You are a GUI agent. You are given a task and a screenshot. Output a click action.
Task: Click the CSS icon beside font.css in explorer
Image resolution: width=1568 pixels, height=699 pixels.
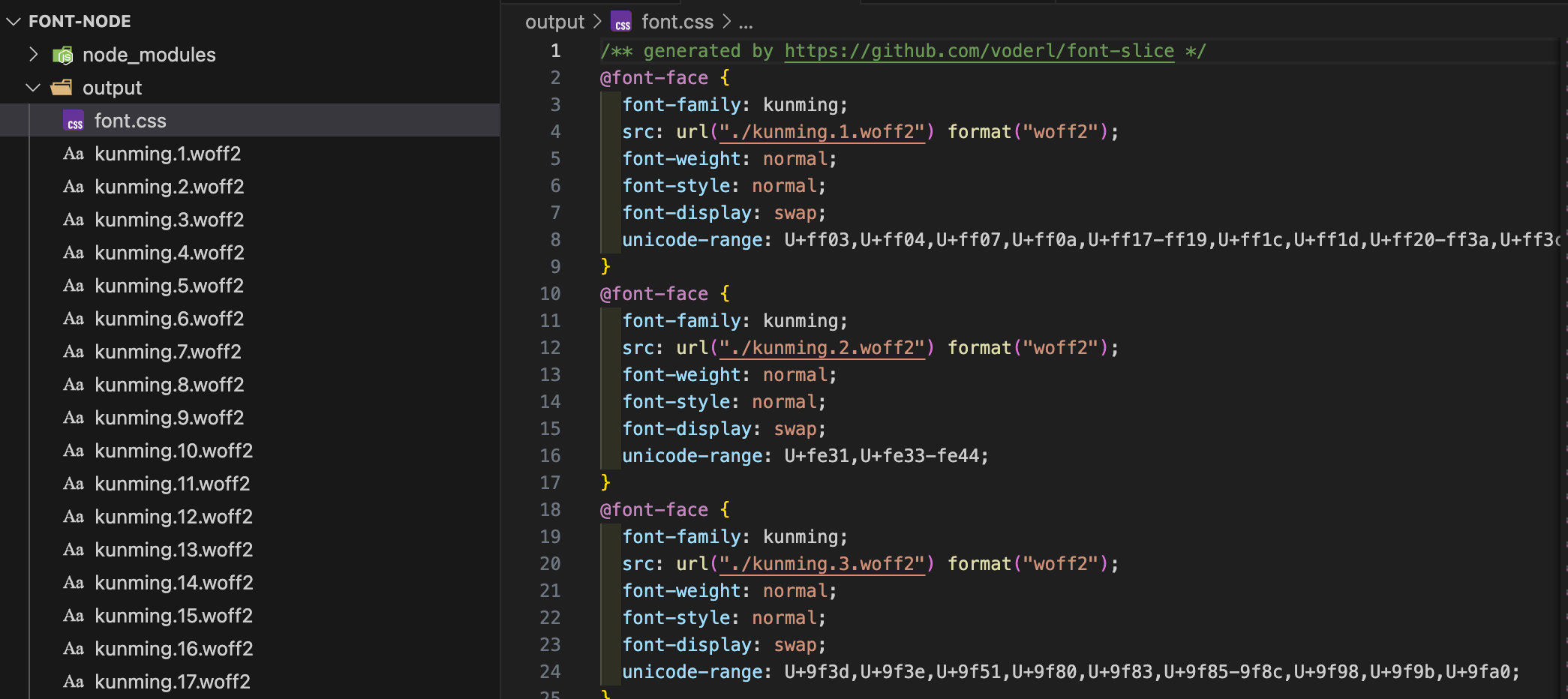(x=74, y=121)
